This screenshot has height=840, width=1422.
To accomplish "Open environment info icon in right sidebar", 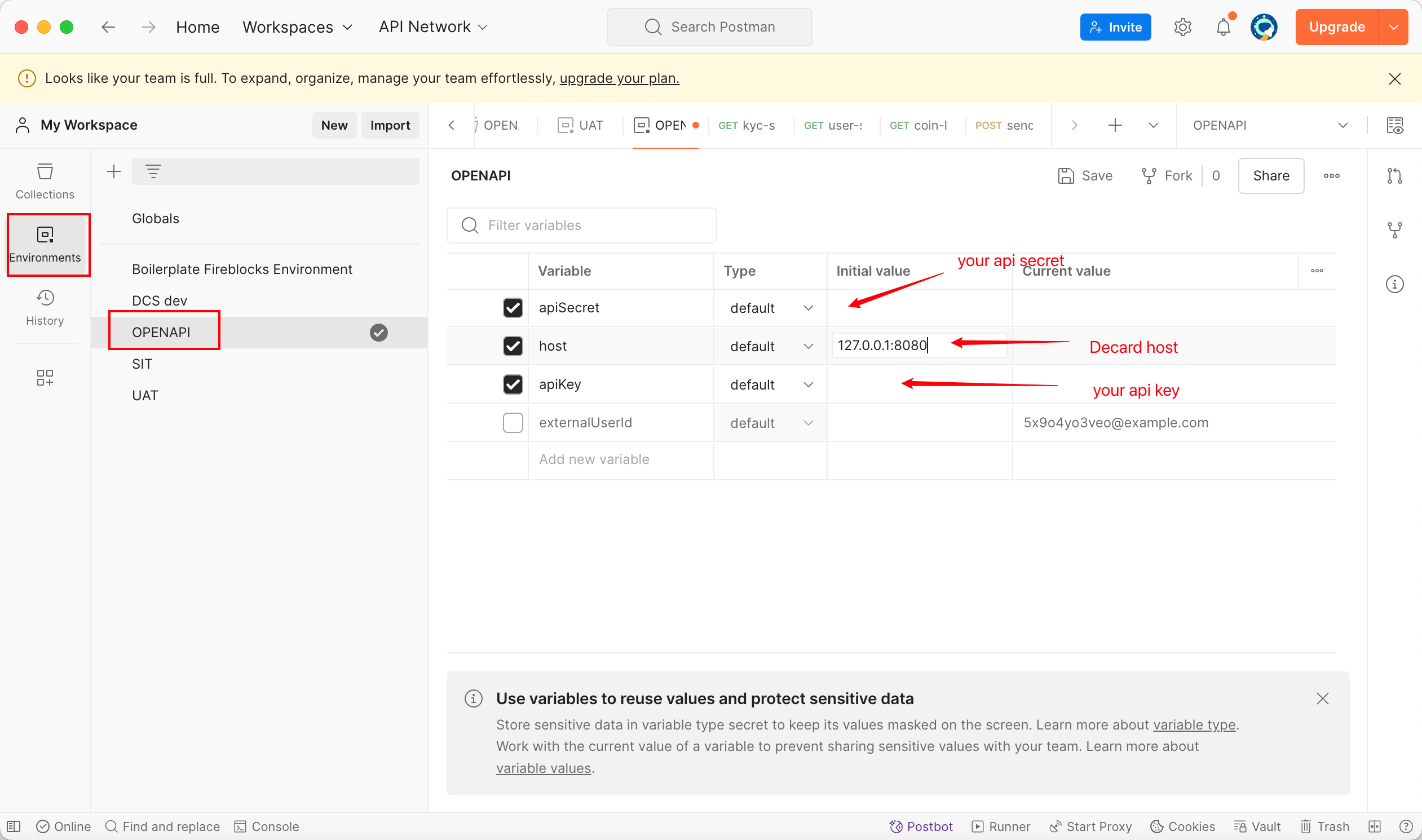I will coord(1394,284).
